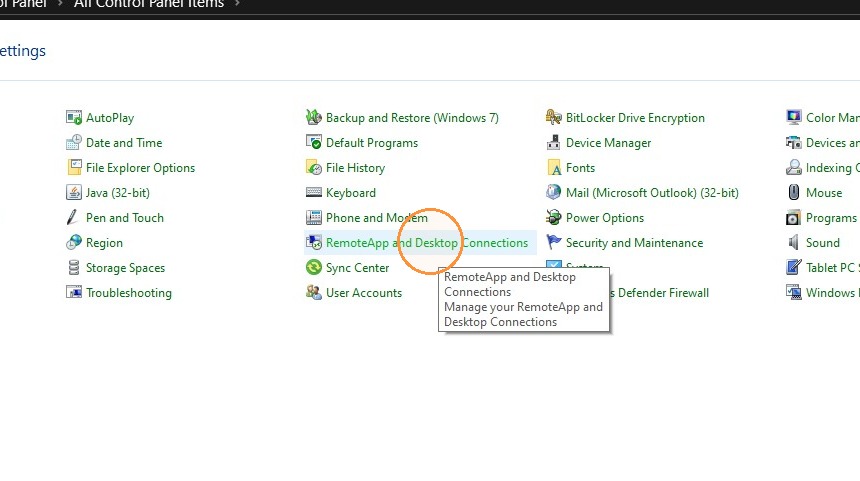Viewport: 860px width, 481px height.
Task: Click the Power Options icon
Action: (x=553, y=218)
